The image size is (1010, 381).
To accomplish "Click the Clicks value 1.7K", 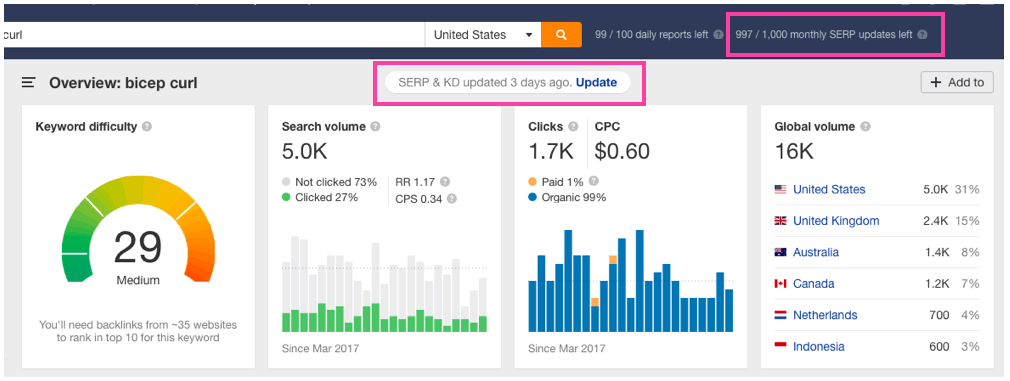I will [x=551, y=151].
